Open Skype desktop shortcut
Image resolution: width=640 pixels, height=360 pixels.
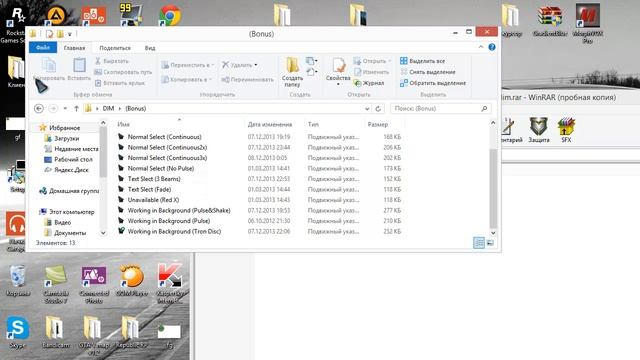coord(17,332)
